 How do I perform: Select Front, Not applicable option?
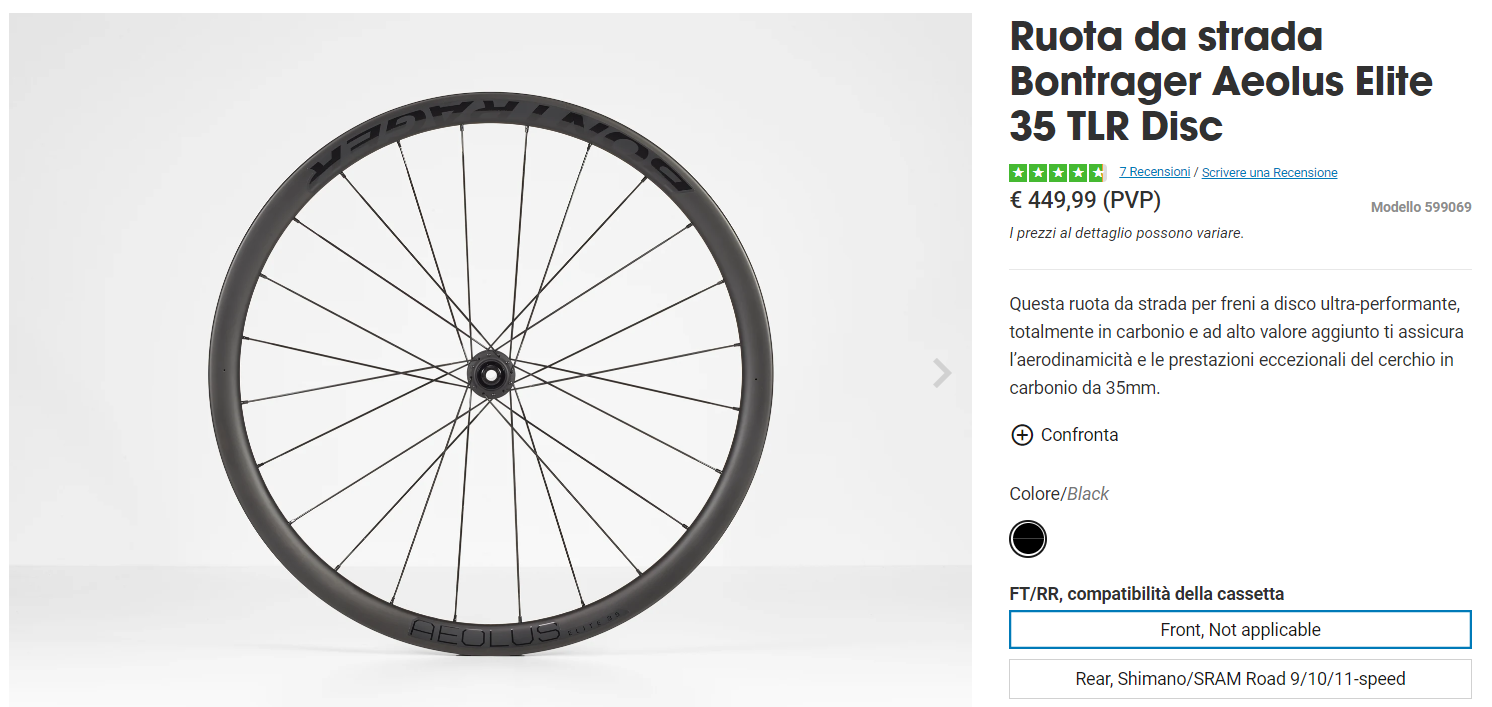[1240, 630]
